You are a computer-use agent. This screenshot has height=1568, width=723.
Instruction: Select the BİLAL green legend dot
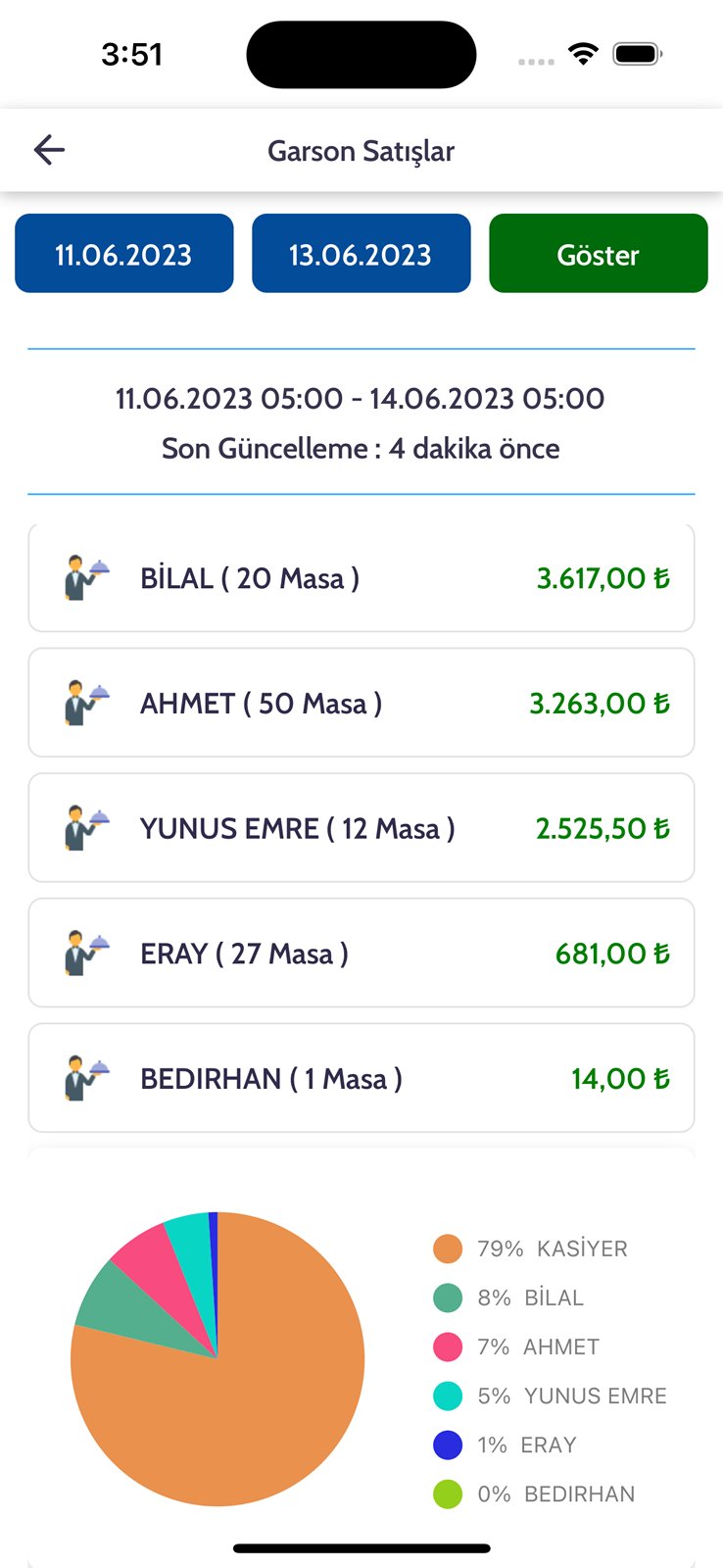tap(448, 1298)
